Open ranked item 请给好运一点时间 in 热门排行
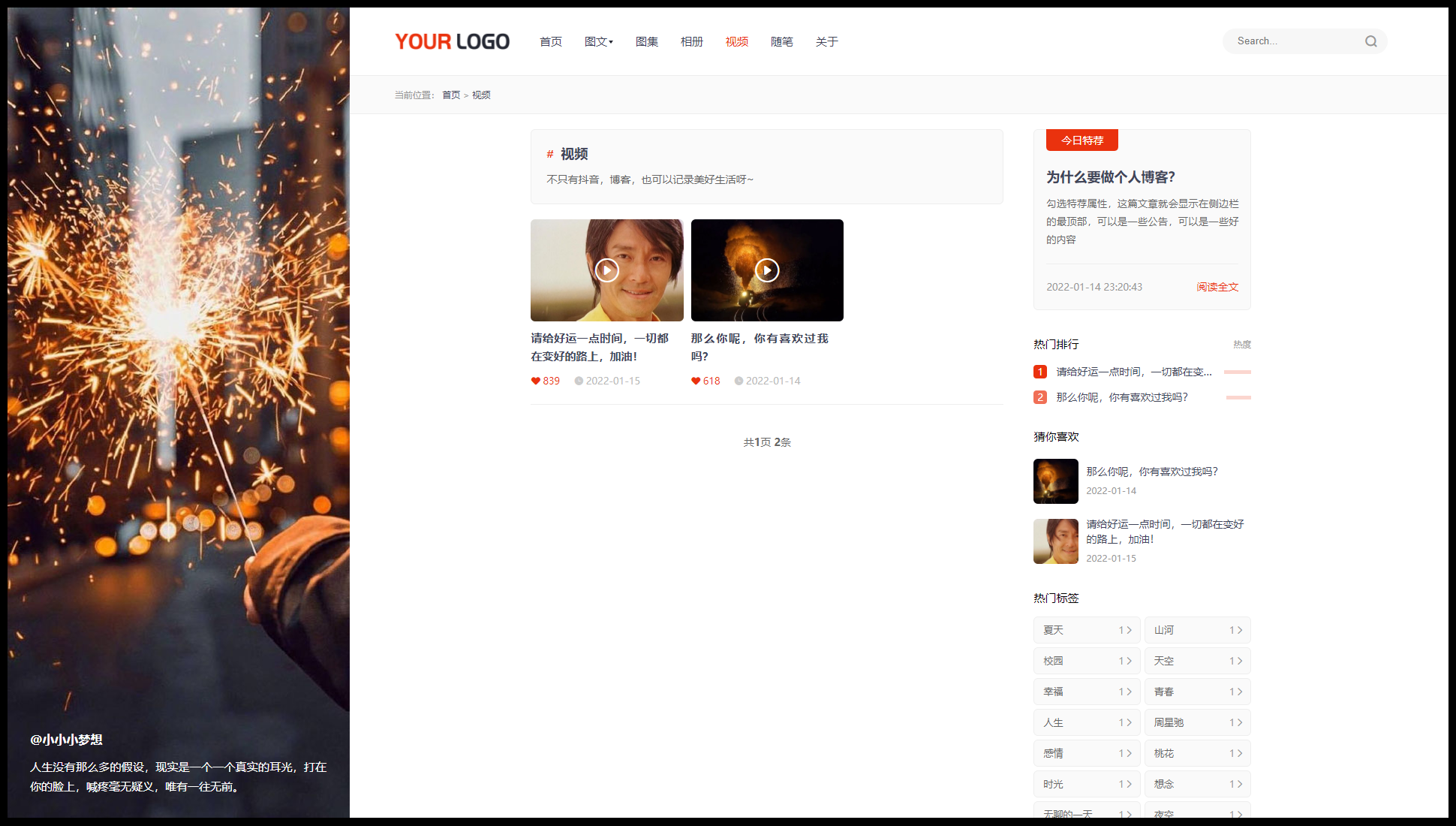Screen dimensions: 1456x826 point(1134,372)
